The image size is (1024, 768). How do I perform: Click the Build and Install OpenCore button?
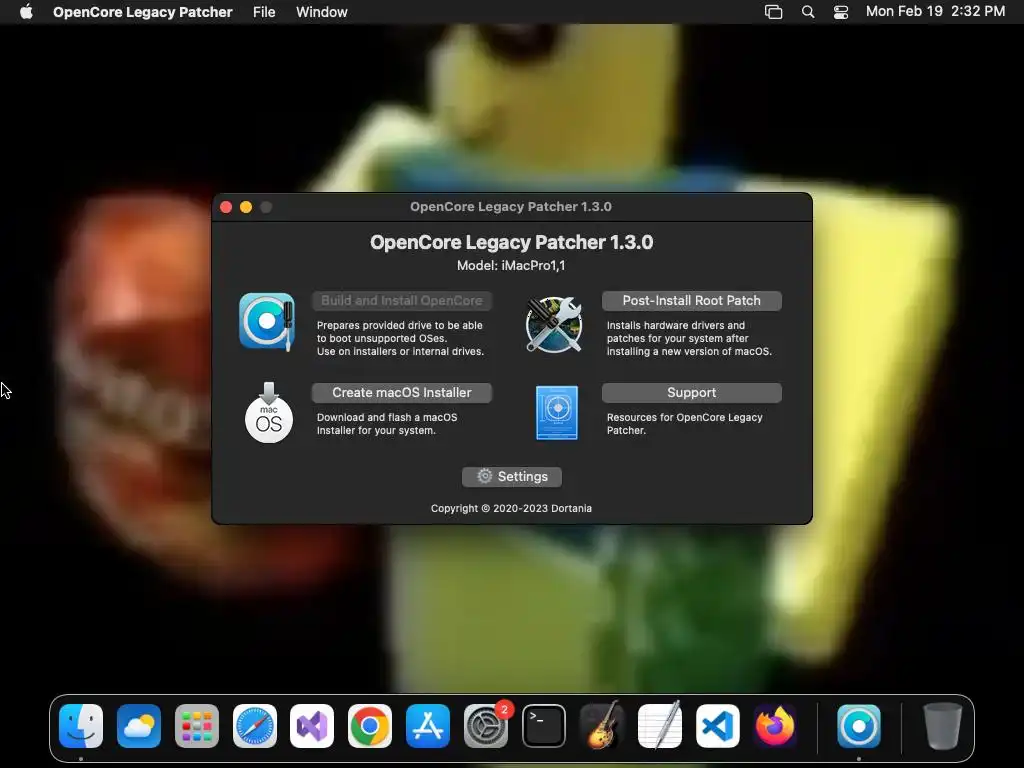pos(402,300)
